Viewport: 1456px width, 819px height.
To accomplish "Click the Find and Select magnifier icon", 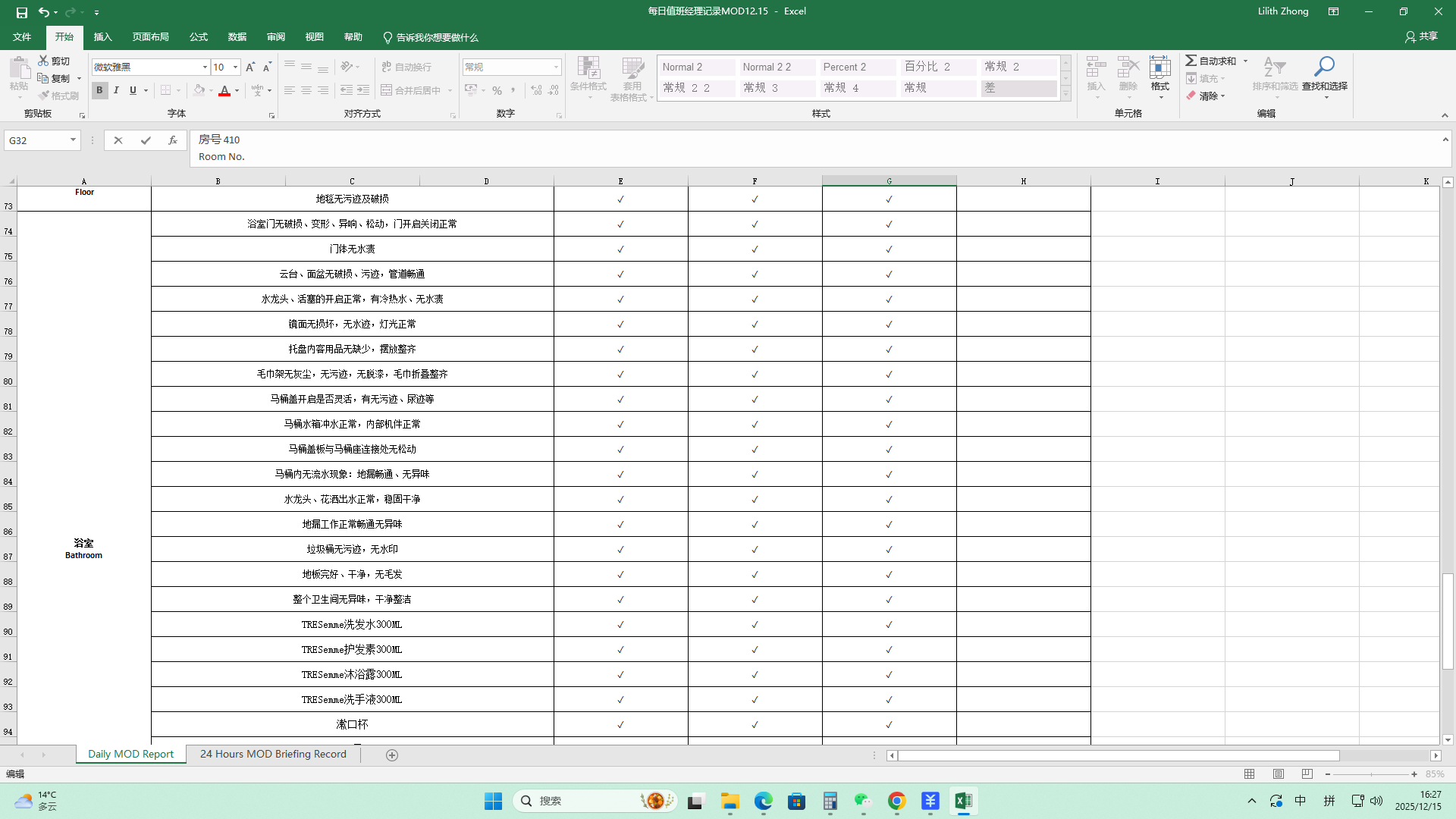I will (x=1324, y=67).
